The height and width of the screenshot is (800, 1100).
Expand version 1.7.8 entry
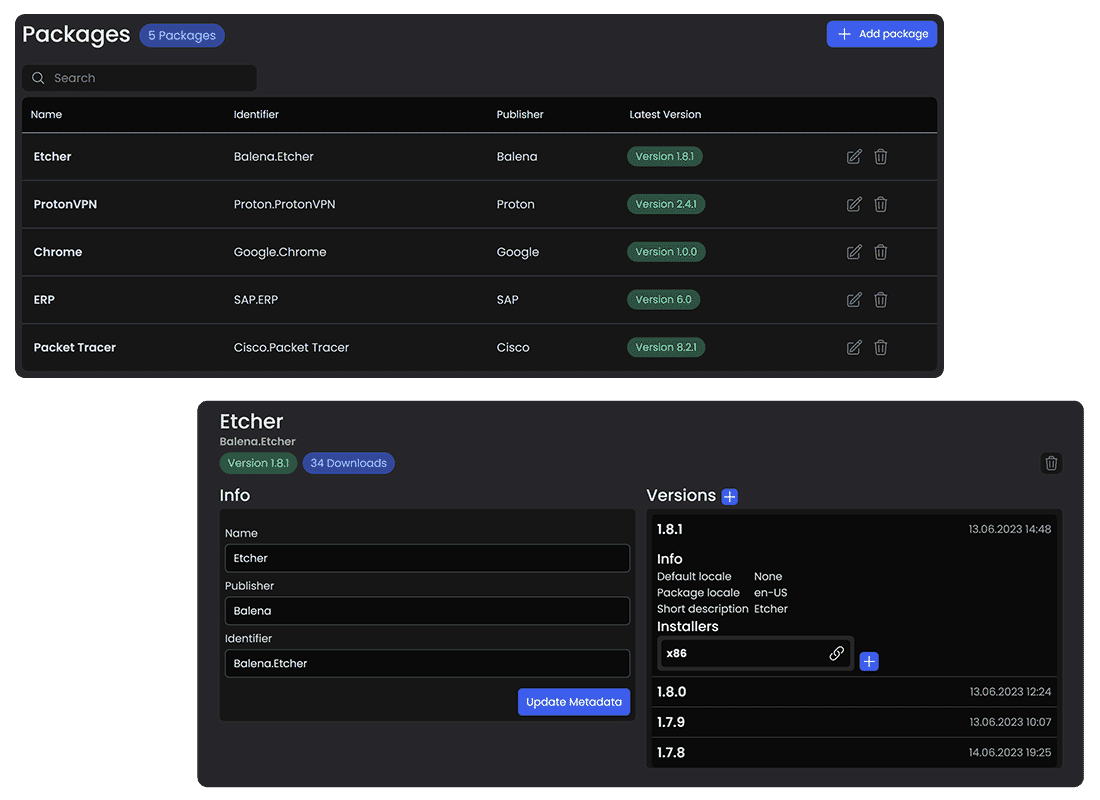tap(853, 753)
